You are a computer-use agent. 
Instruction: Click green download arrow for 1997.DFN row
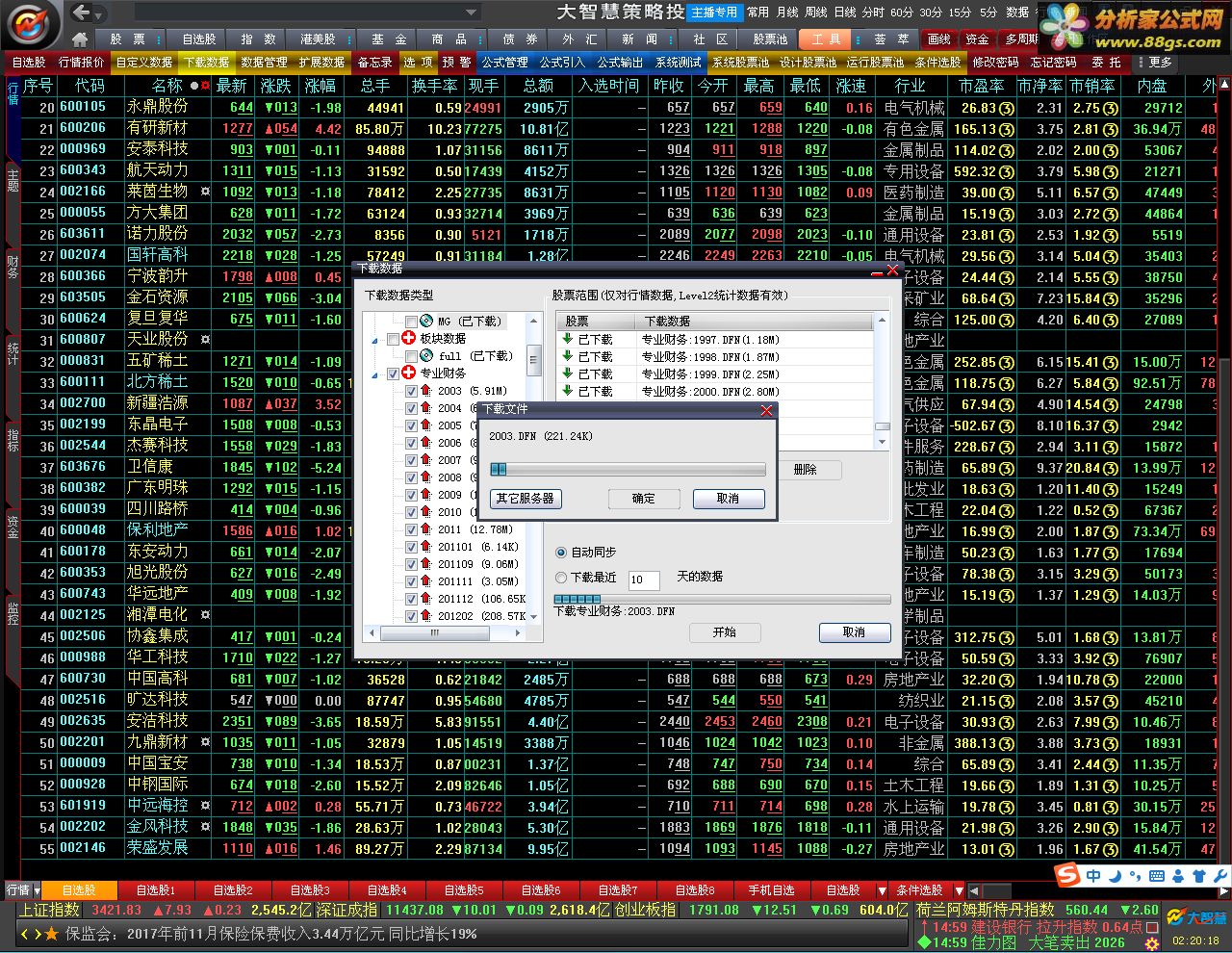[x=567, y=339]
